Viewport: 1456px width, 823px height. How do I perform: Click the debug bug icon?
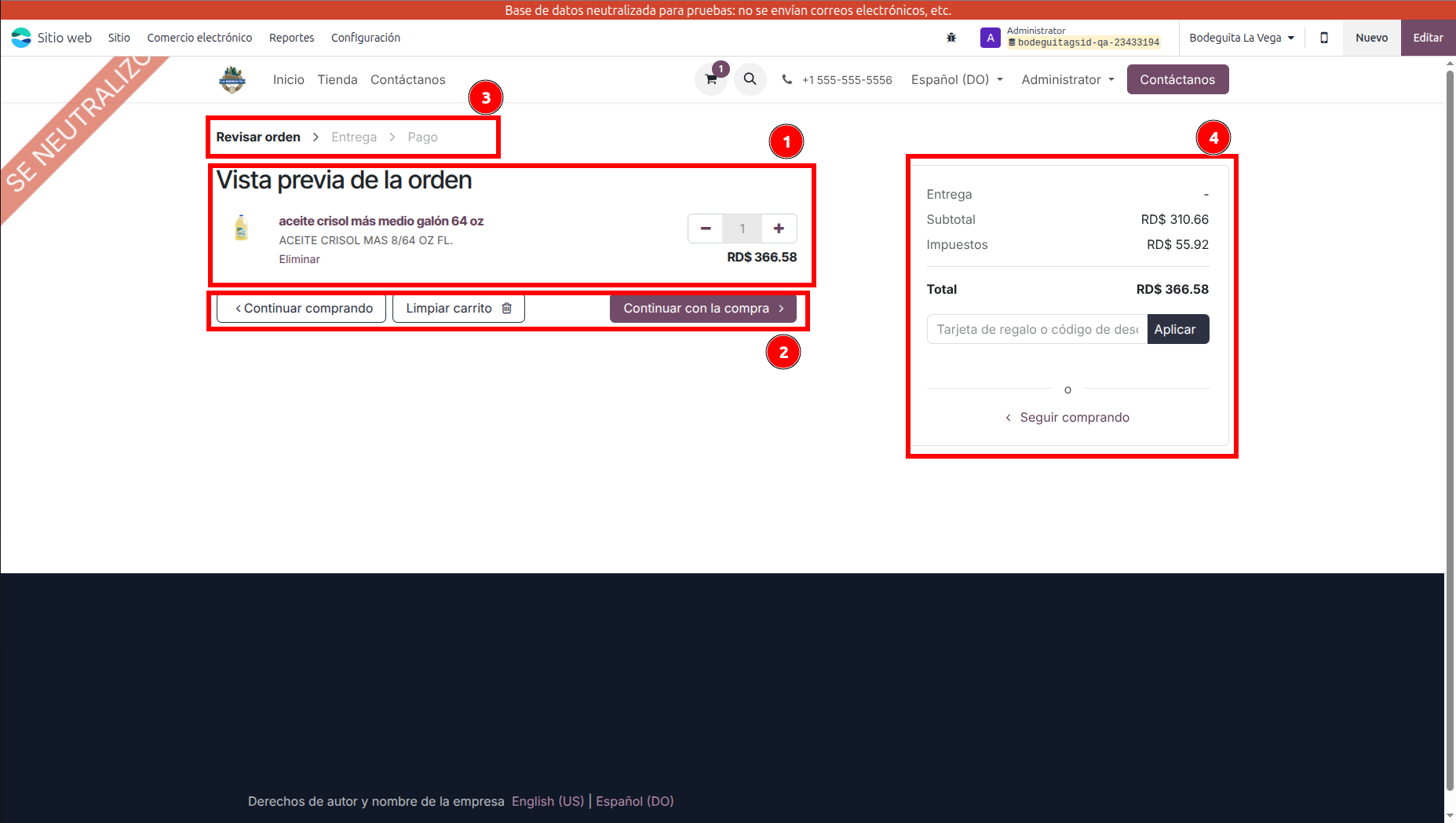point(951,38)
